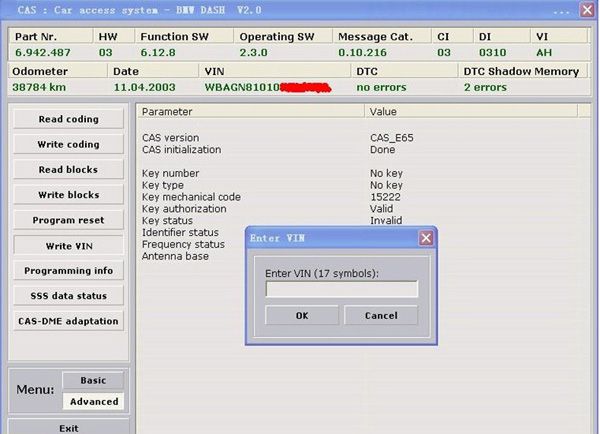Select the Antenna base row
This screenshot has width=600, height=434.
(175, 256)
